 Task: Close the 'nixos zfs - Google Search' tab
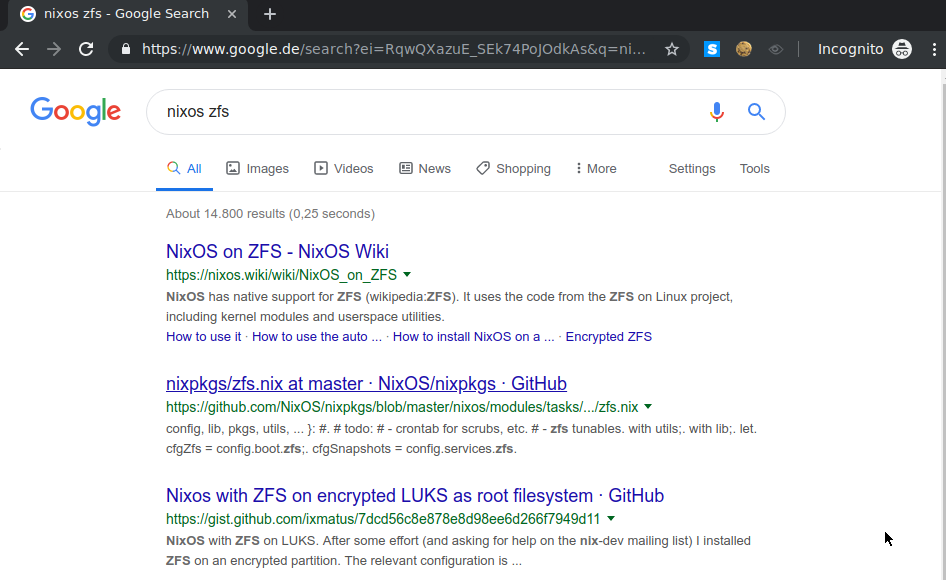pyautogui.click(x=232, y=14)
